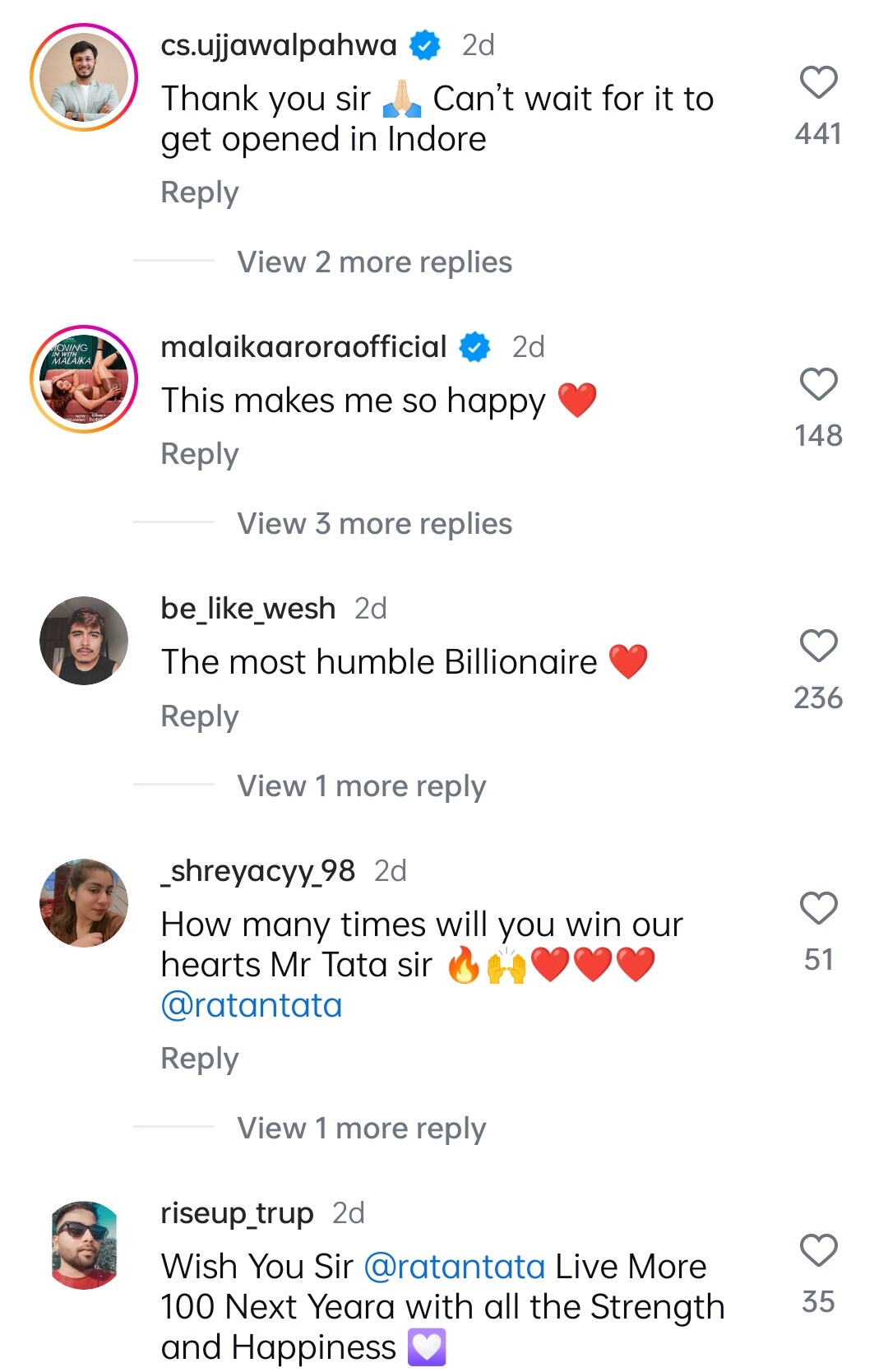This screenshot has height=1372, width=888.
Task: Open malaikaaroraofficial's profile picture story
Action: coord(84,379)
